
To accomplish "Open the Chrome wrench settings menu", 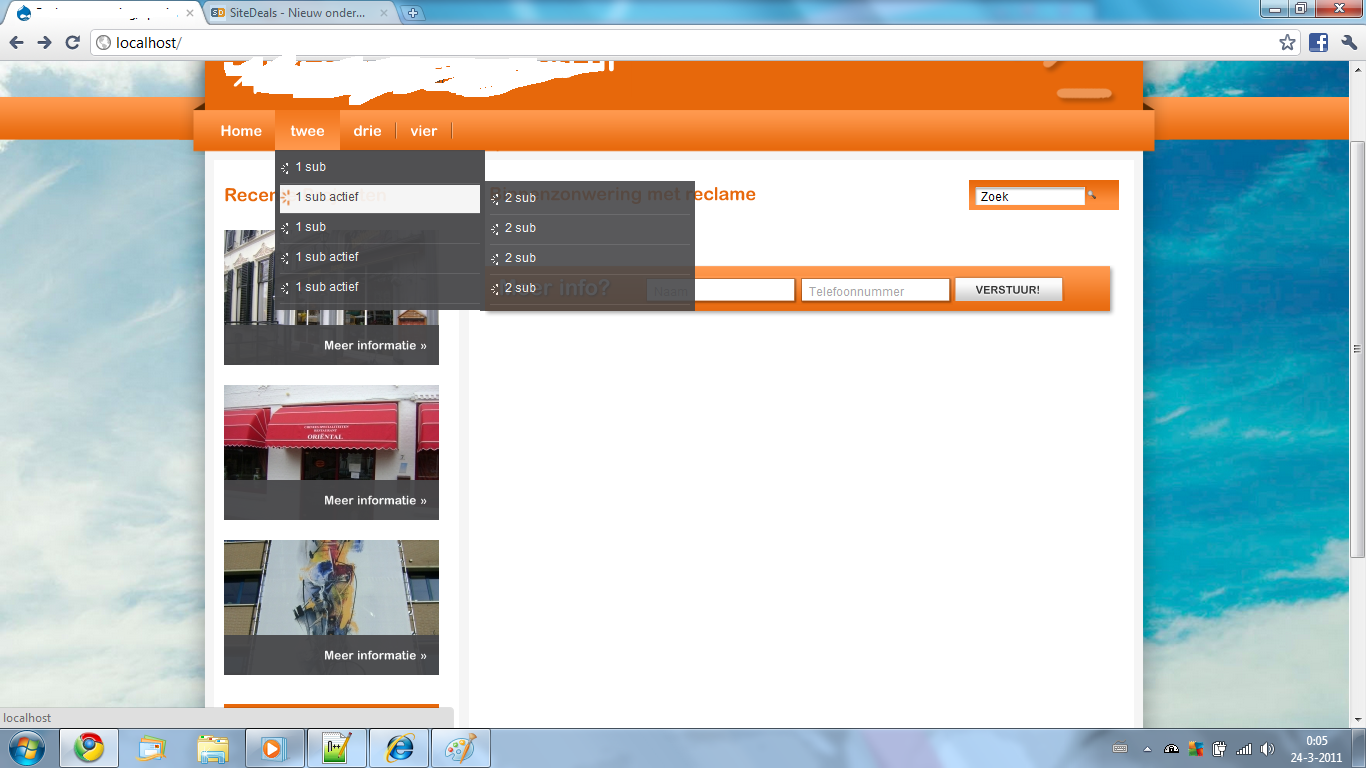I will pos(1349,42).
